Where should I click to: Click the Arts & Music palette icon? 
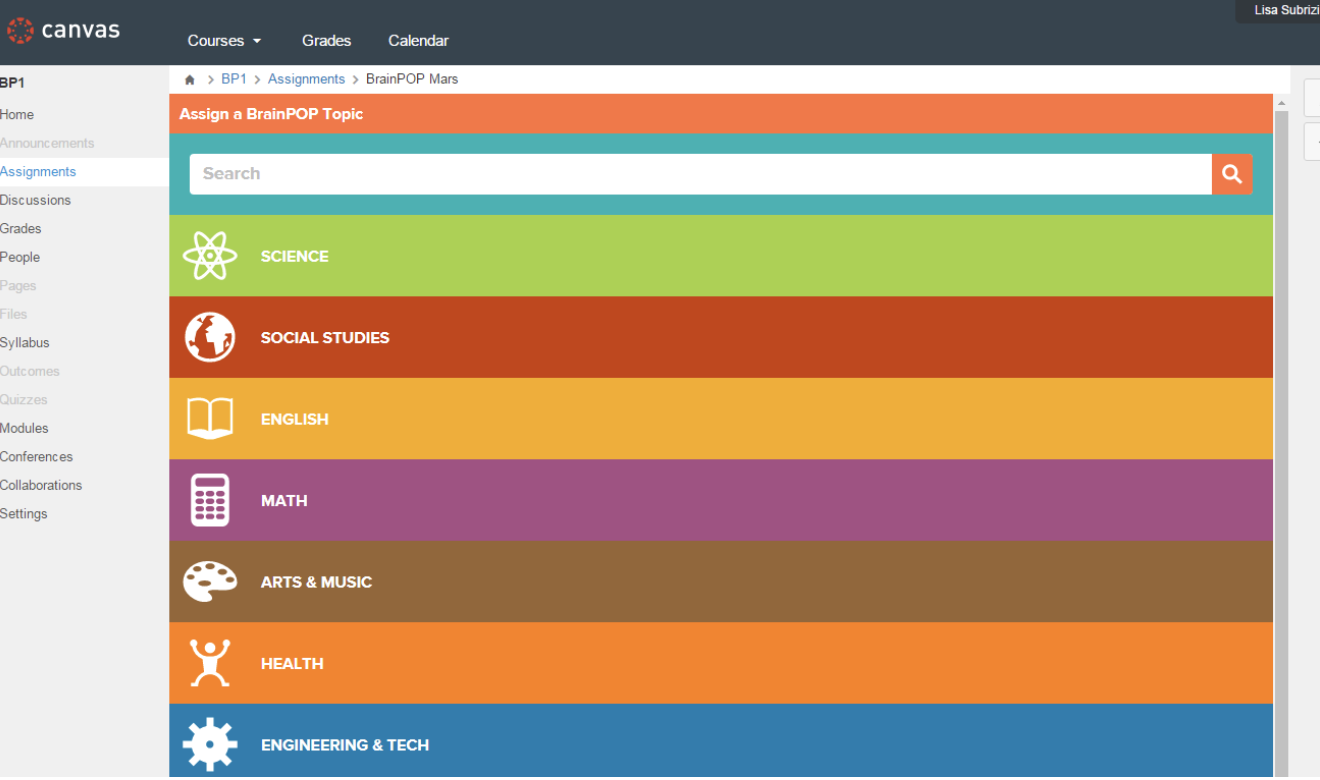[210, 581]
